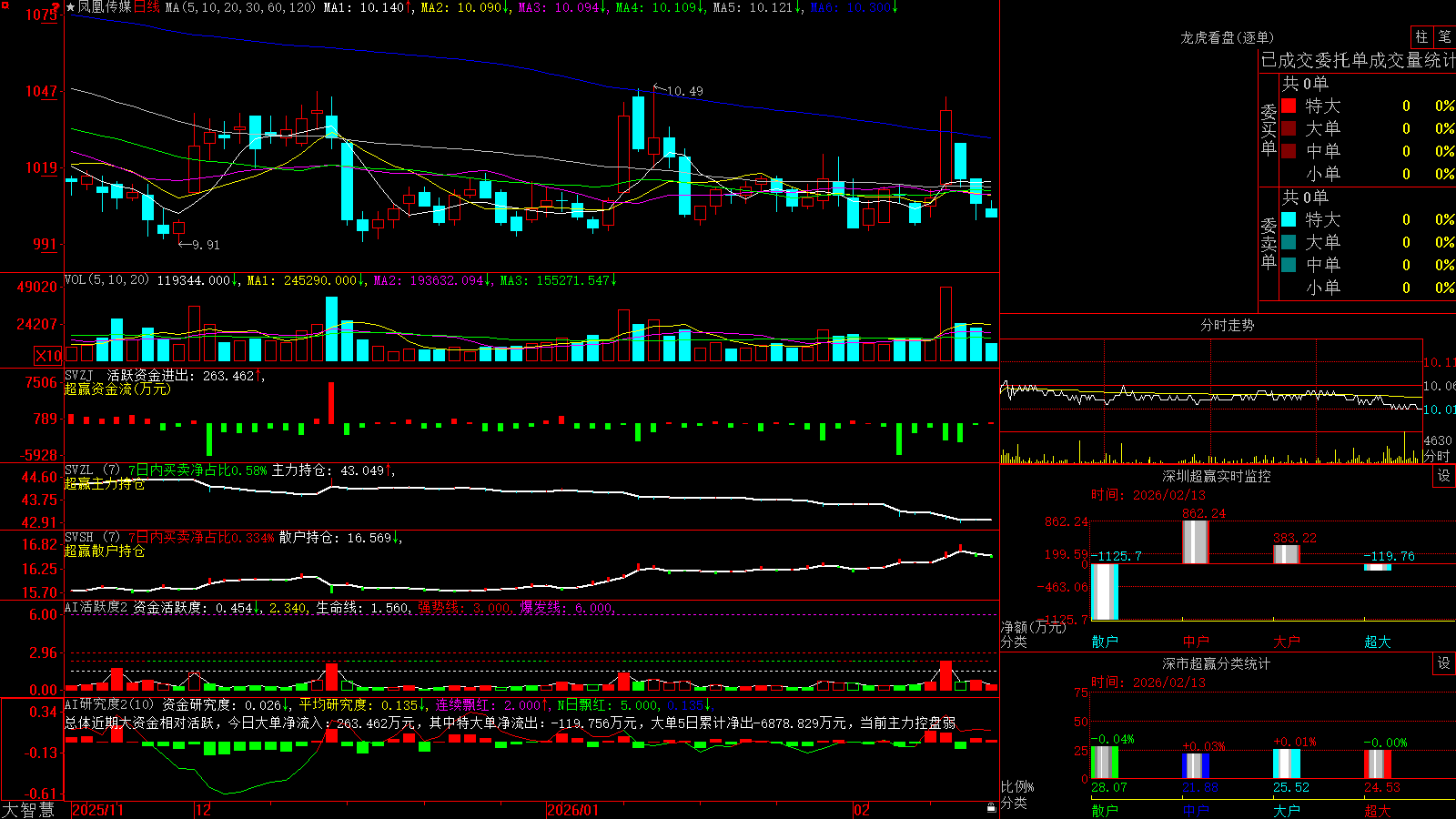Click the SVSH 散户持仓 indicator label
The width and height of the screenshot is (1456, 819).
(92, 537)
